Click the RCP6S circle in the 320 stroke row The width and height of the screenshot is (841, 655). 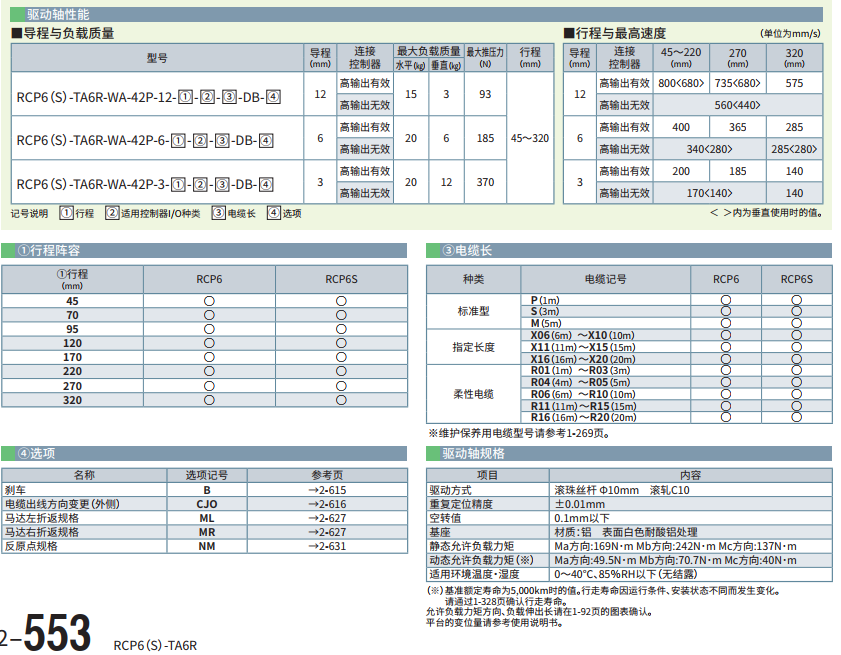[x=341, y=400]
